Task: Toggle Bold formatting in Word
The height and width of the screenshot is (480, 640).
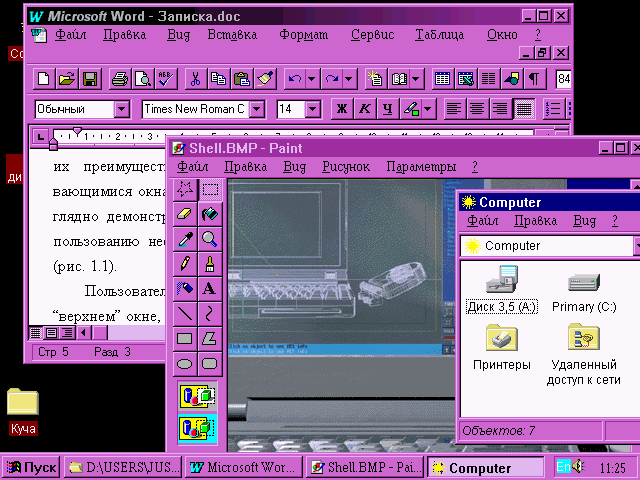Action: point(342,109)
